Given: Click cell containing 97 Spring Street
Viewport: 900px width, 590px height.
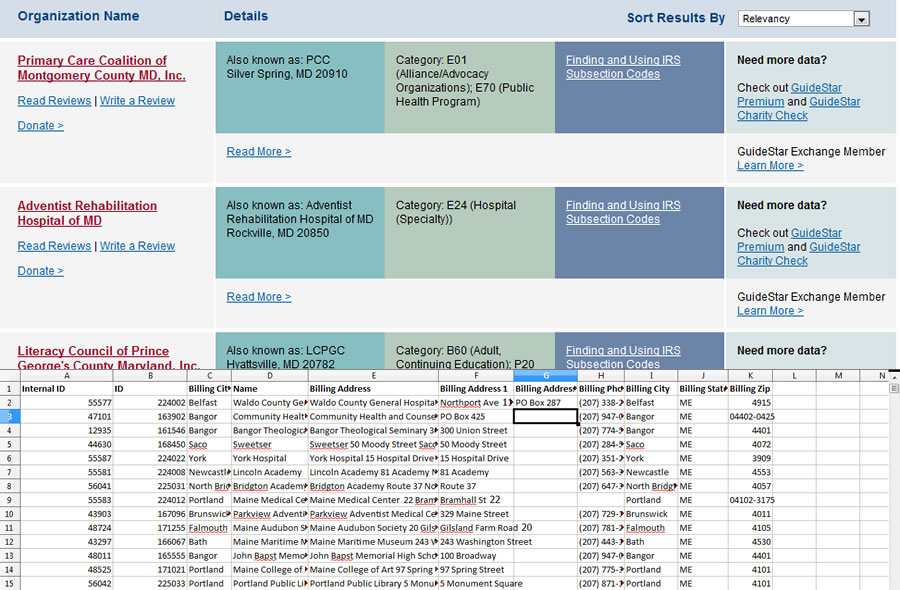Looking at the screenshot, I should coord(476,570).
